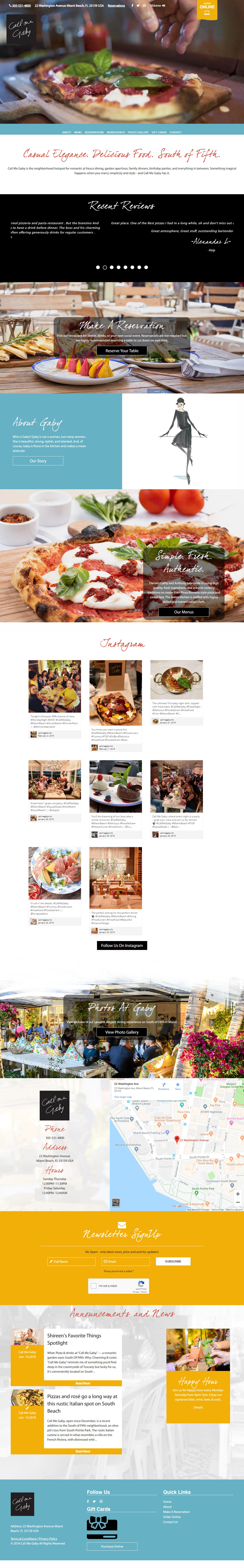
Task: Open the Our Story button
Action: pyautogui.click(x=38, y=461)
